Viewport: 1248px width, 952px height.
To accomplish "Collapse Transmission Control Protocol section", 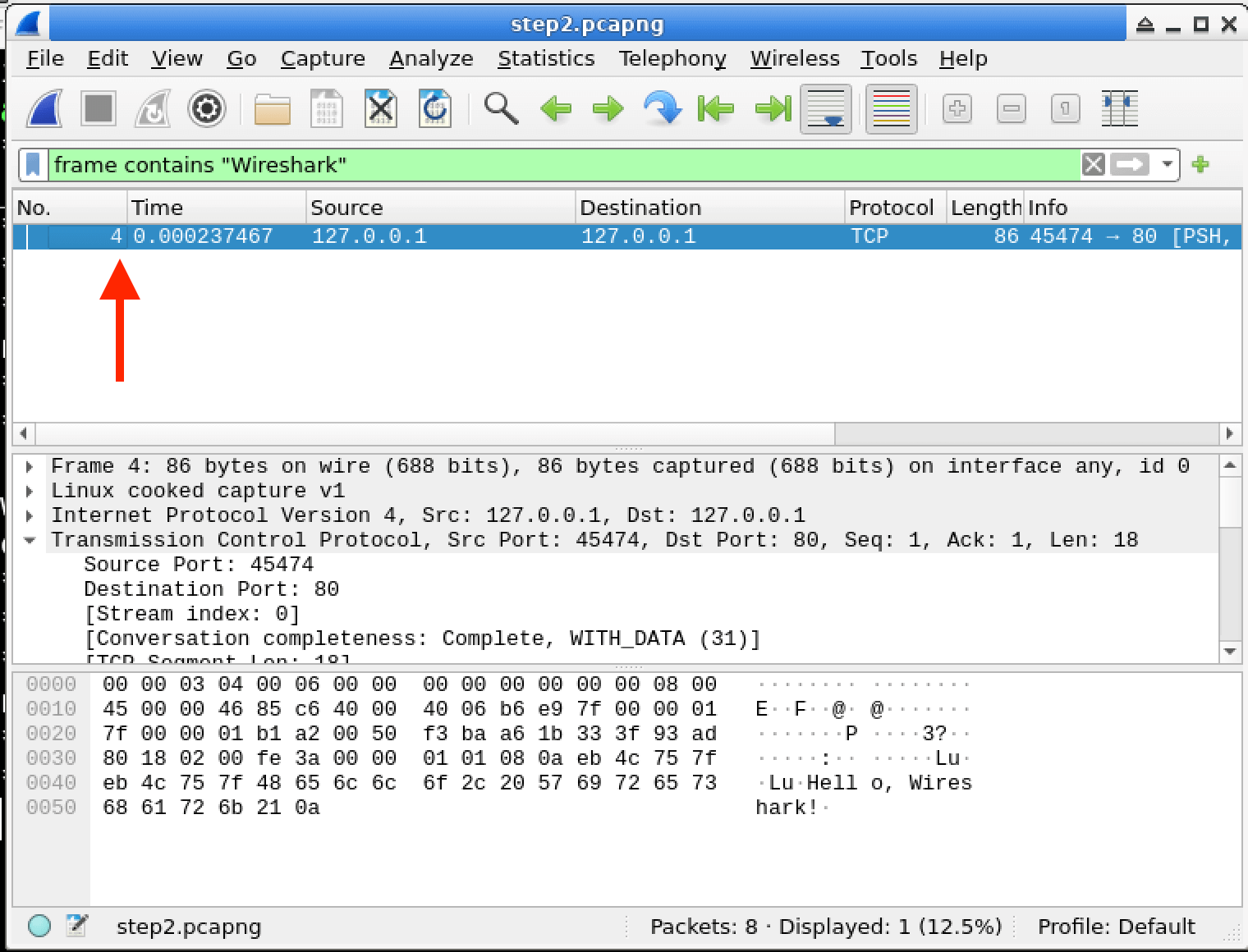I will coord(30,541).
